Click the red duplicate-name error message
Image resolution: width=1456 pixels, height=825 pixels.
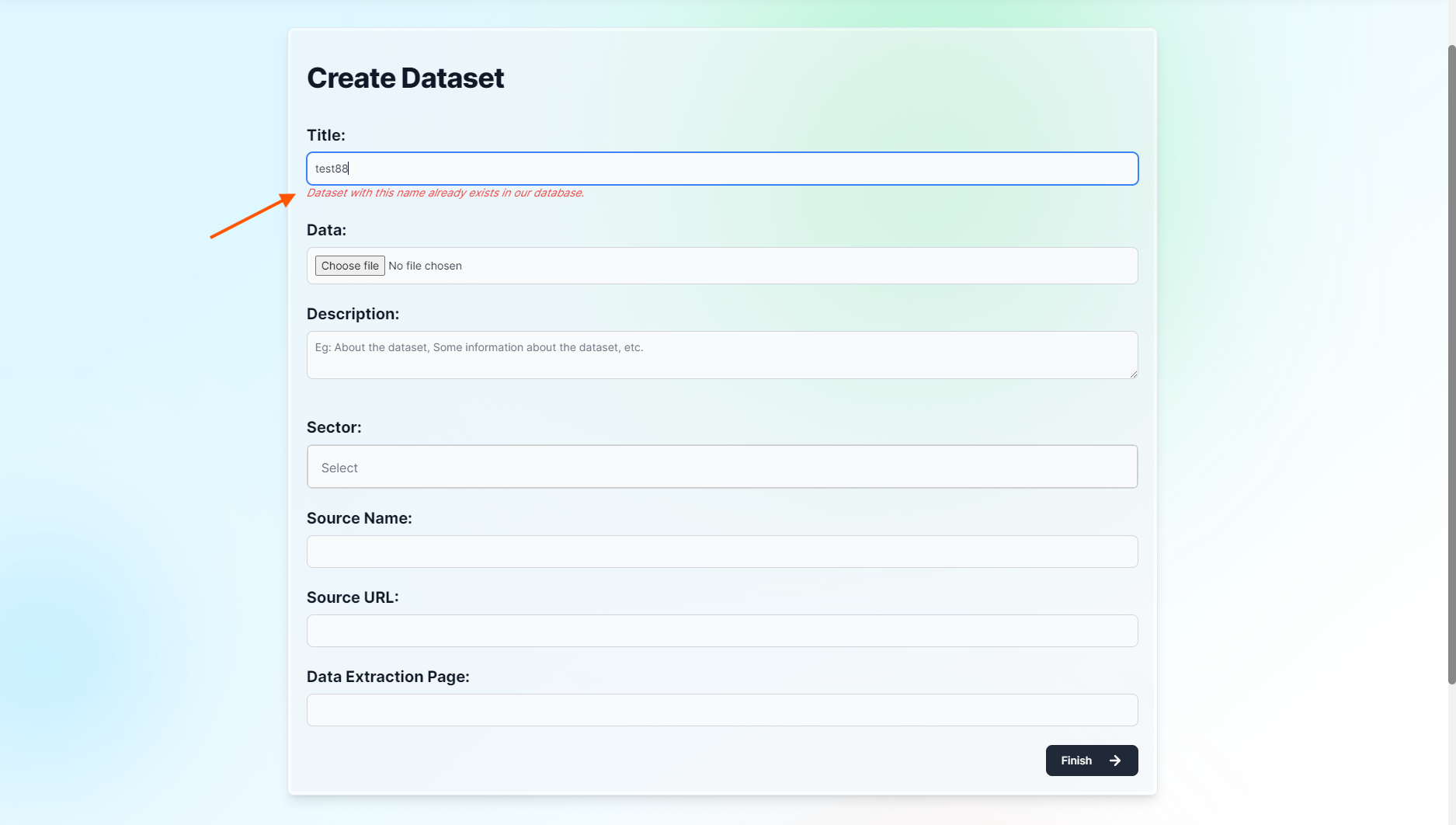(x=445, y=193)
